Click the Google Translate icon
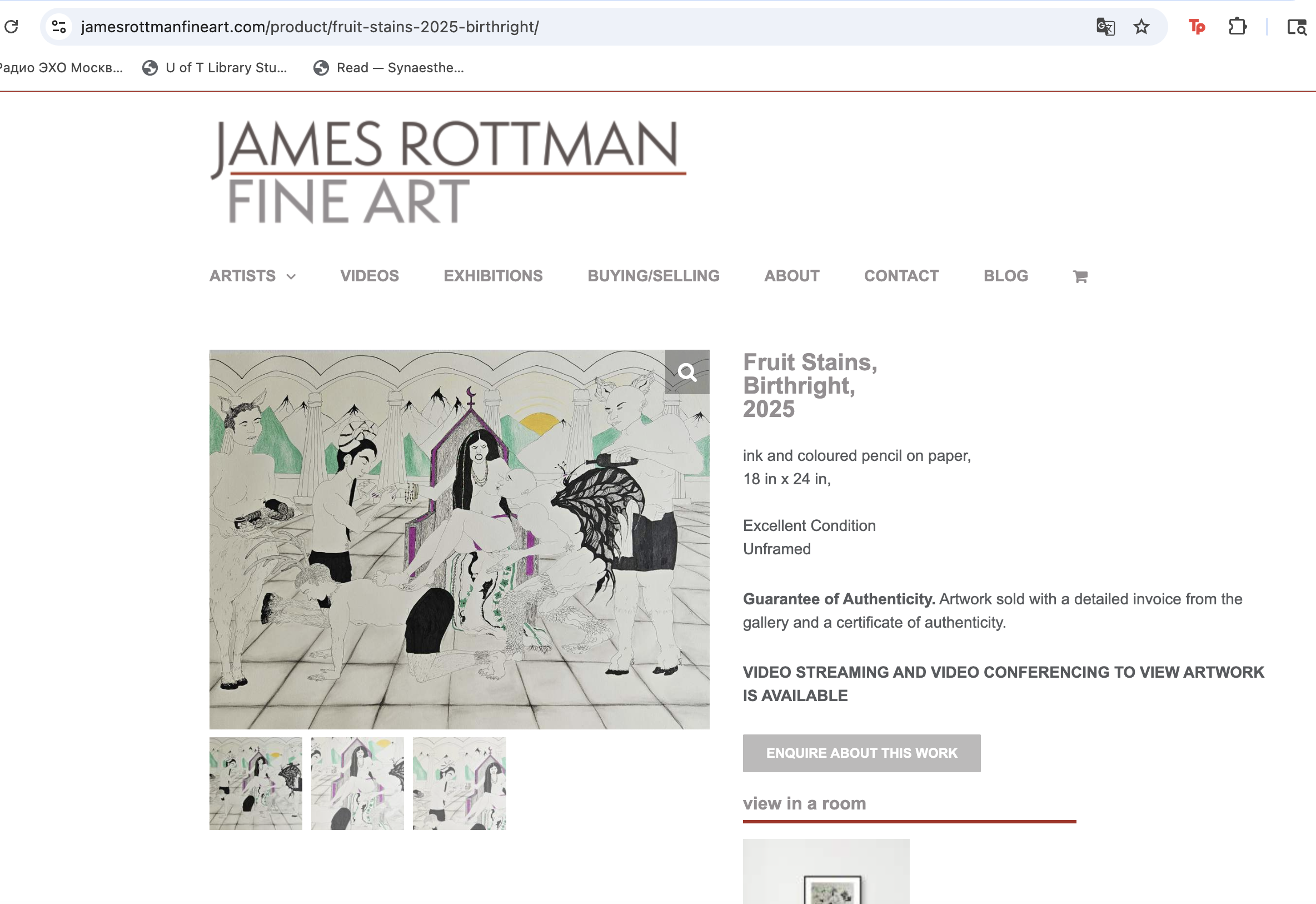This screenshot has height=904, width=1316. [1105, 27]
